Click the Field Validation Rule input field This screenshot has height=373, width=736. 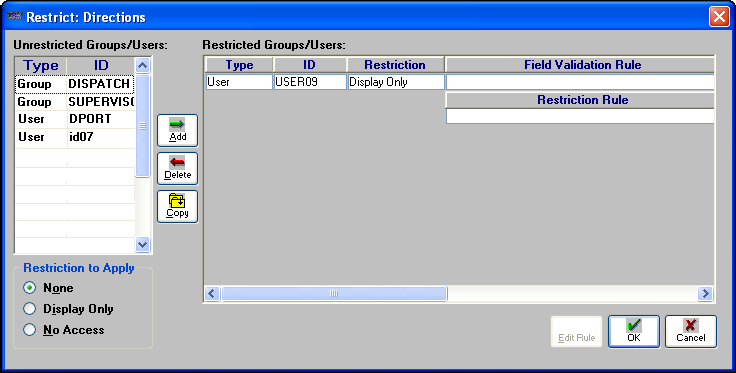[x=580, y=82]
